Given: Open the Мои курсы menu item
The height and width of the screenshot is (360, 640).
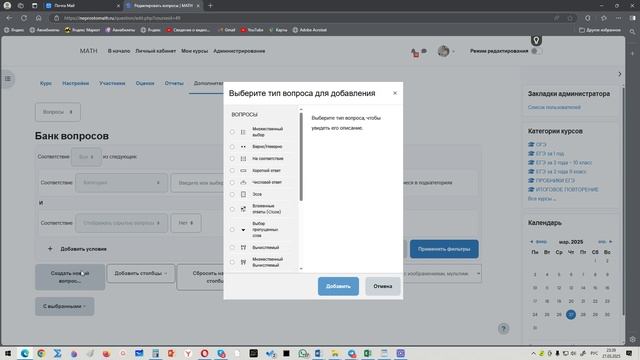Looking at the screenshot, I should tap(195, 51).
